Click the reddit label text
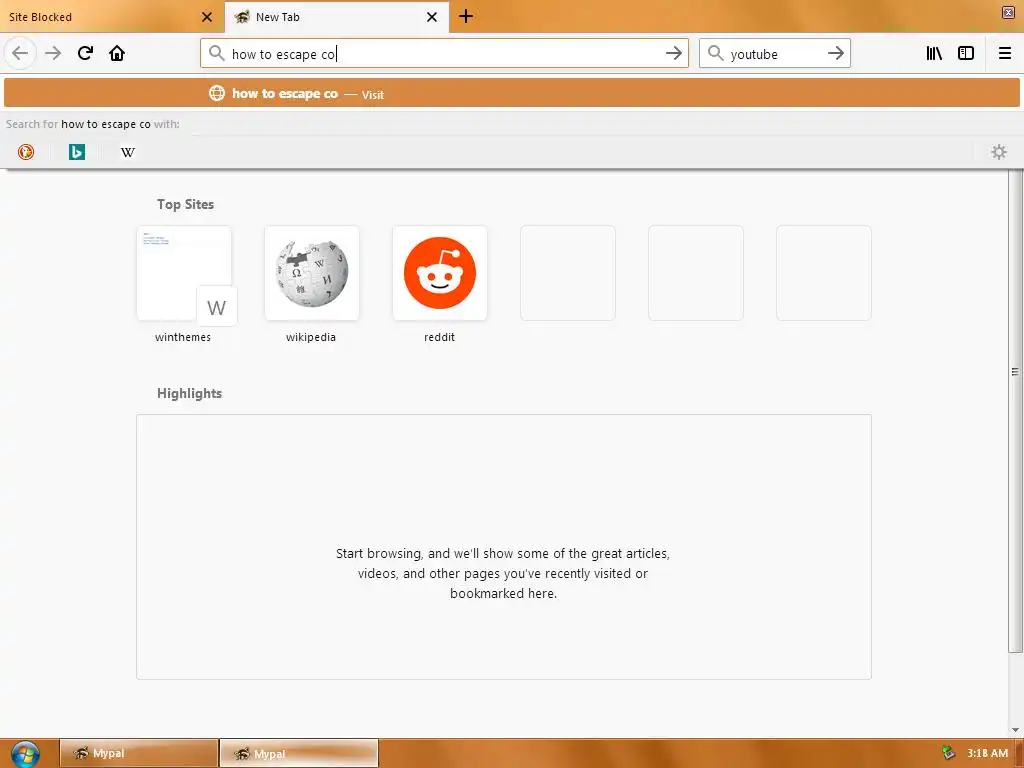Screen dimensions: 1024x768 click(440, 337)
